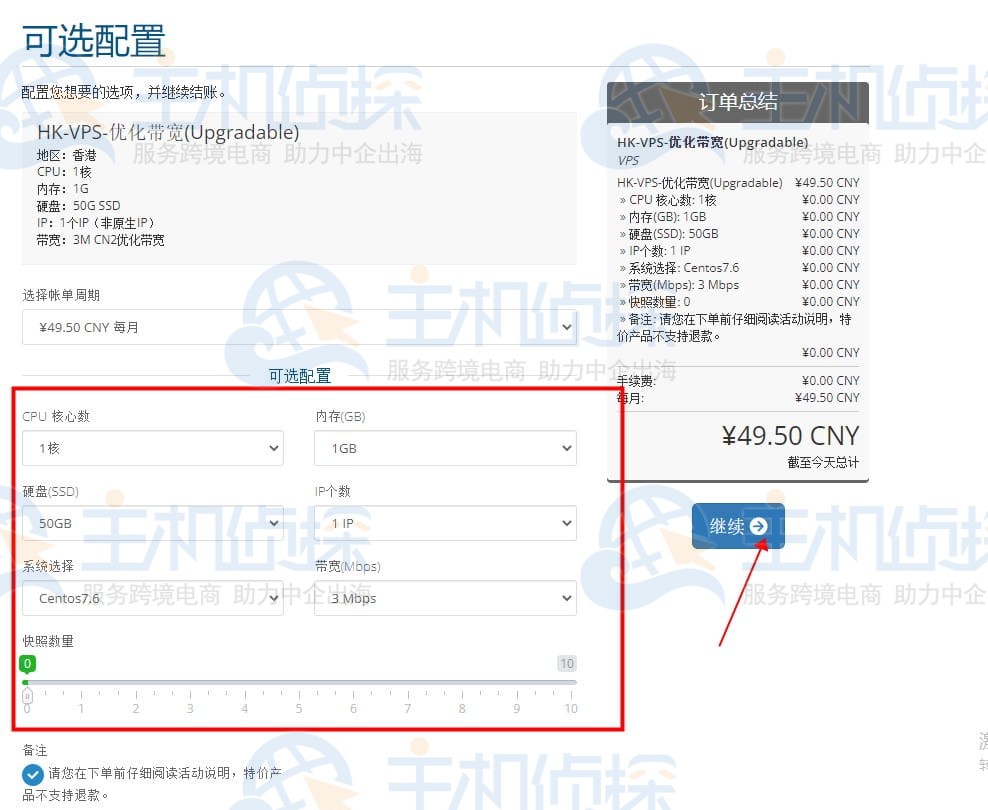Open the IP个数 dropdown
Image resolution: width=988 pixels, height=810 pixels.
point(445,523)
